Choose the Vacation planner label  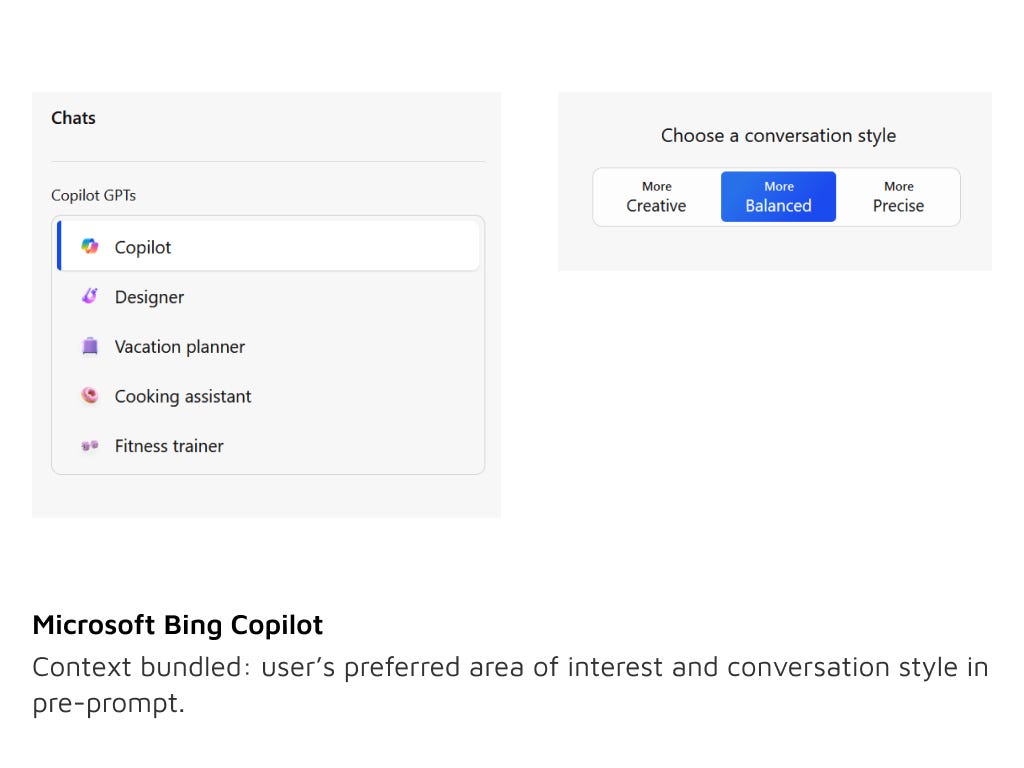pyautogui.click(x=180, y=347)
